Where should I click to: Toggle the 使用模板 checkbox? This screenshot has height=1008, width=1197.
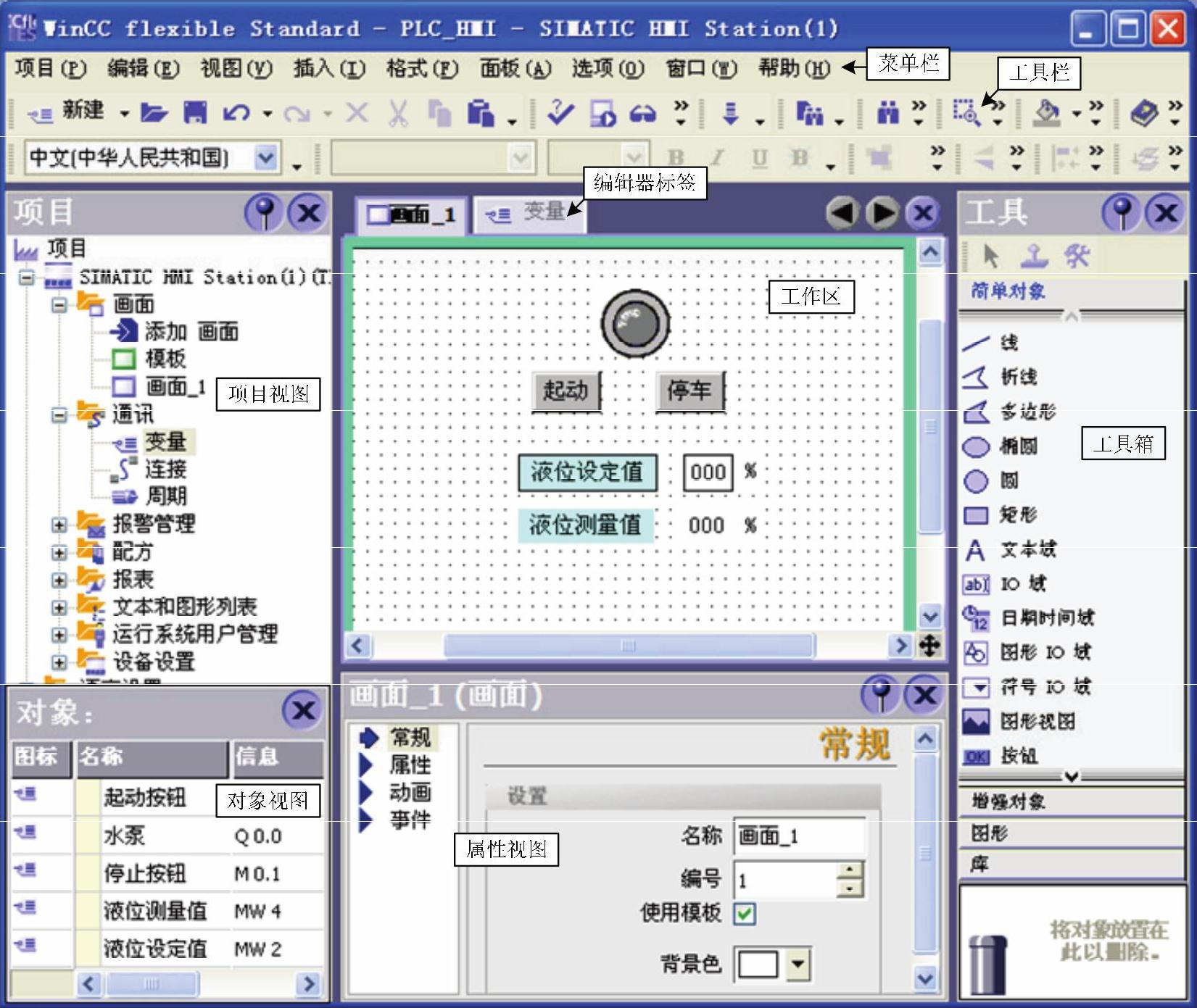click(x=745, y=913)
